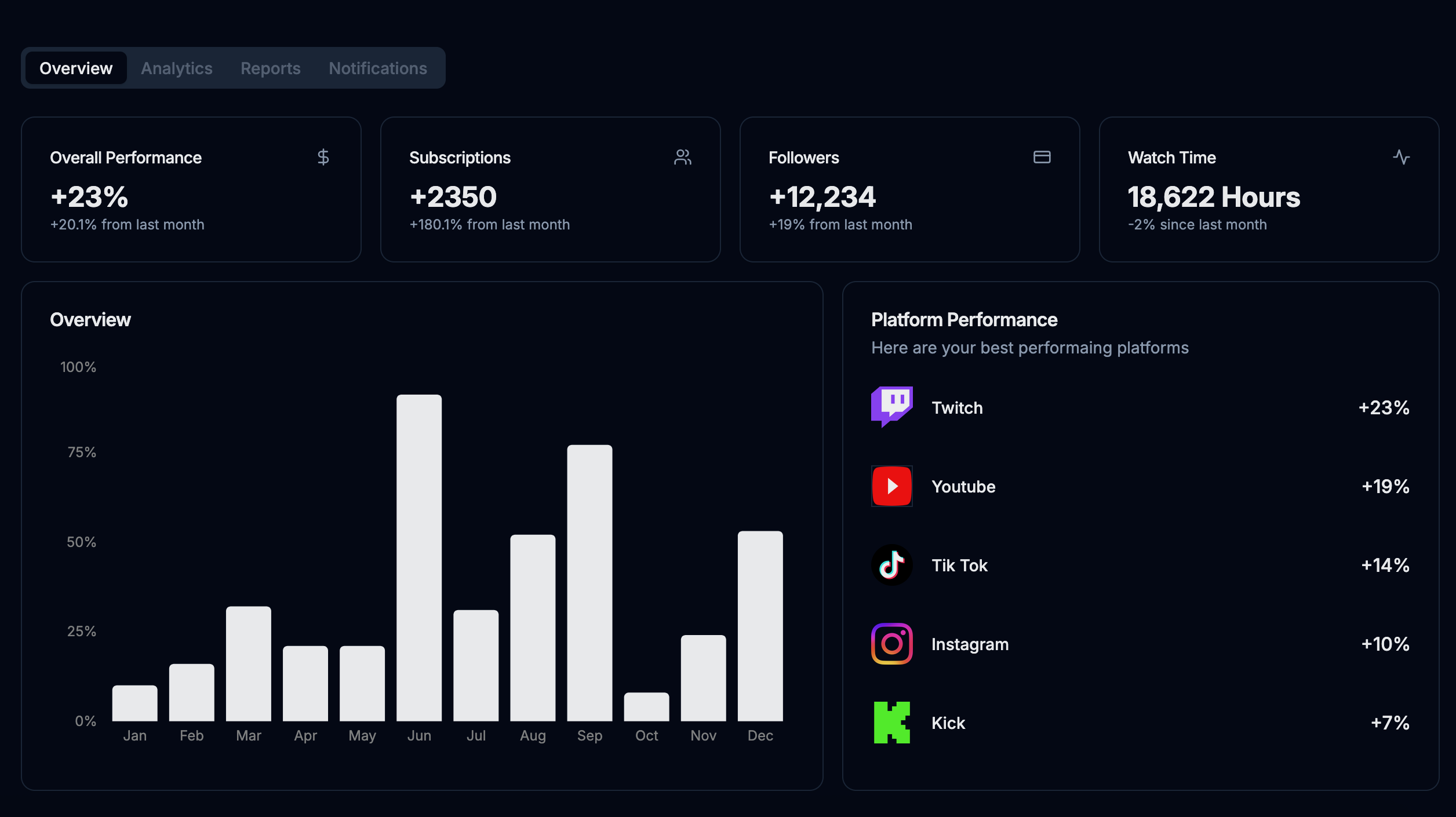Screen dimensions: 1456x817
Task: Open the Reports tab
Action: click(x=270, y=68)
